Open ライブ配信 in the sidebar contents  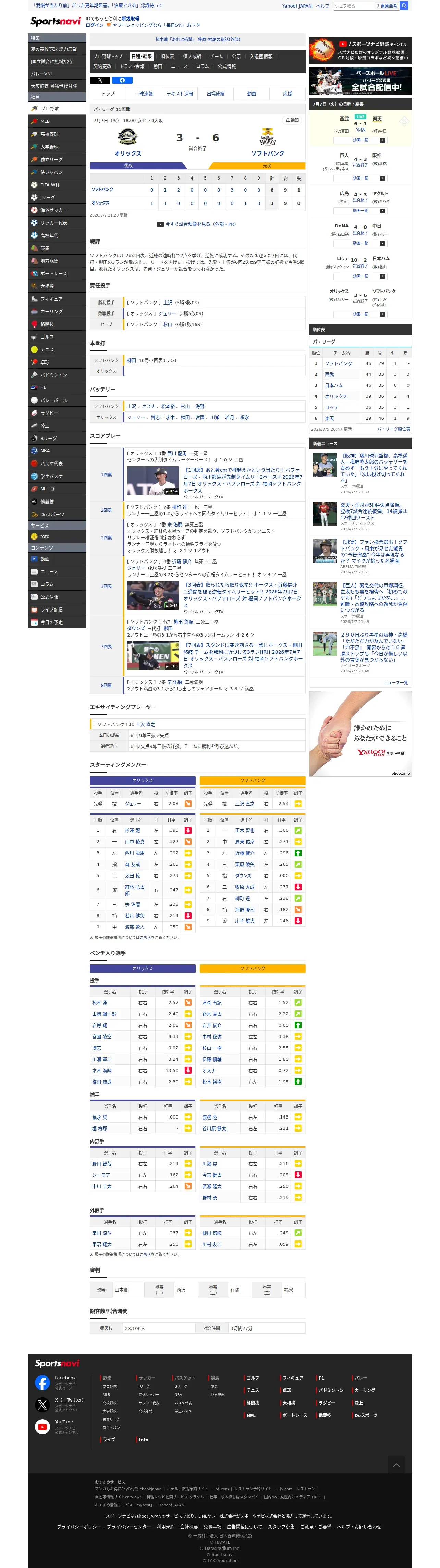(57, 609)
